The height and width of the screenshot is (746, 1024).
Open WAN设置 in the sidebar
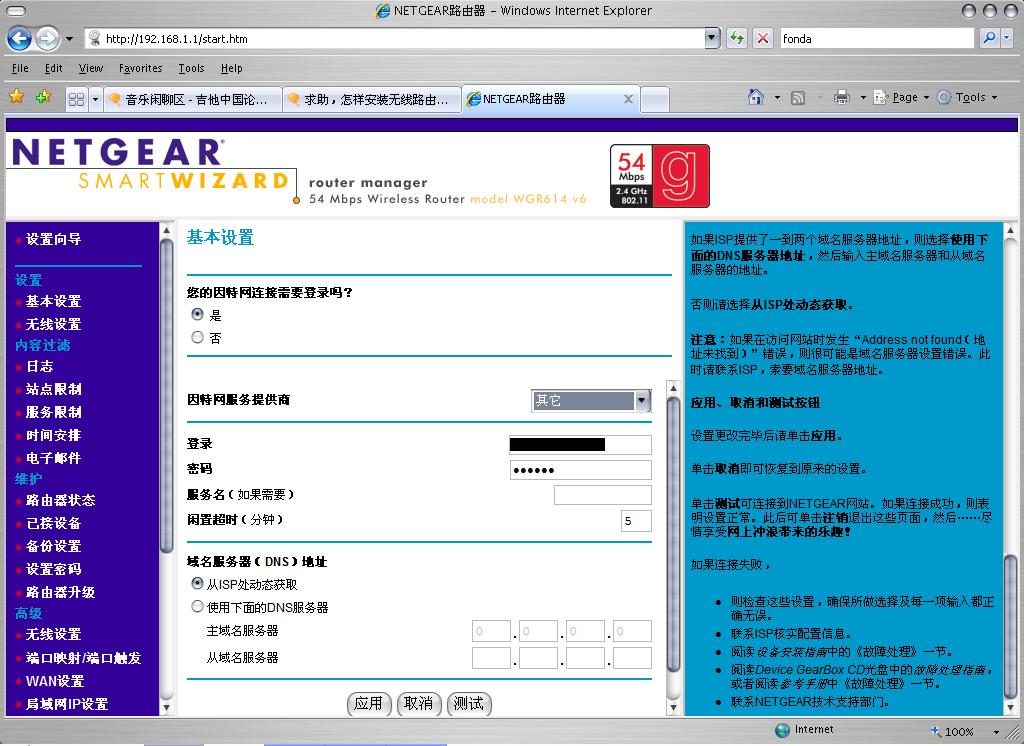tap(56, 681)
